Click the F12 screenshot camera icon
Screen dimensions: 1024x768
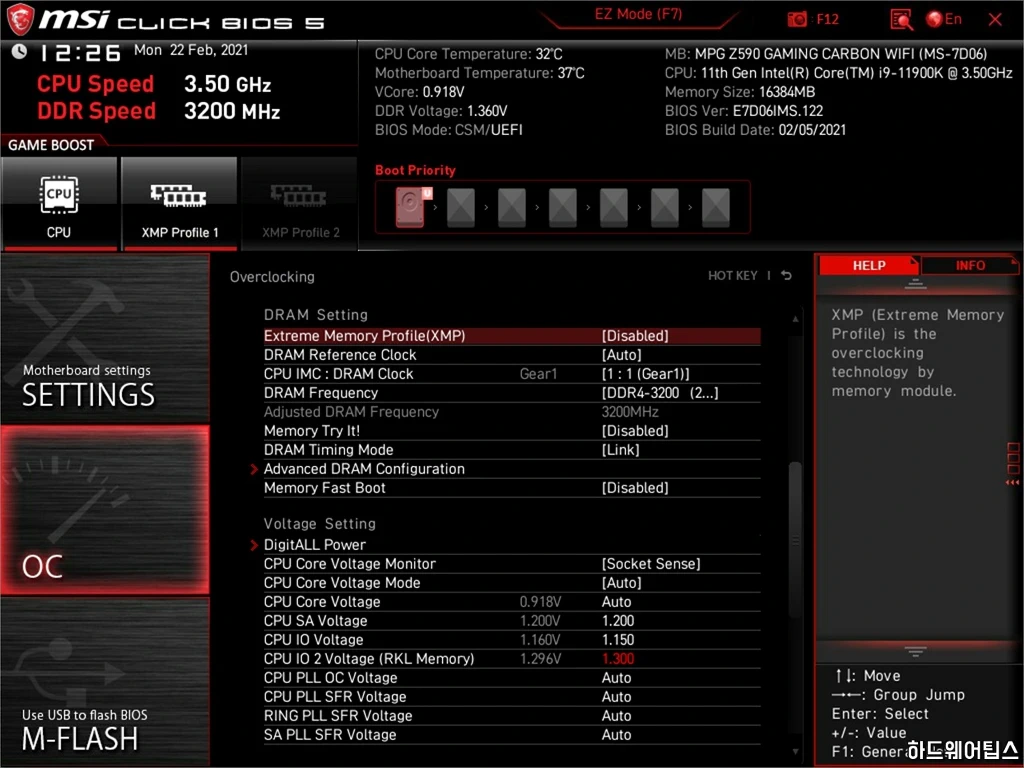(x=797, y=19)
